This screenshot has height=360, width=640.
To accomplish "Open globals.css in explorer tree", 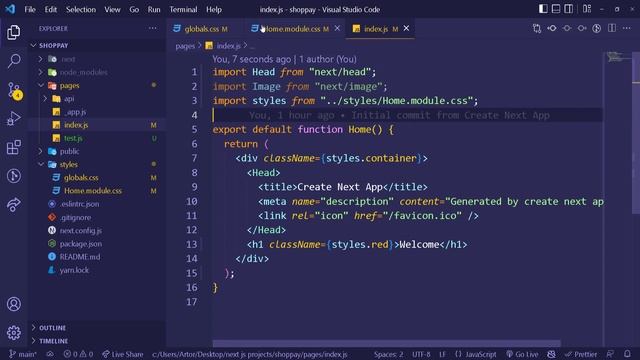I will (x=97, y=178).
